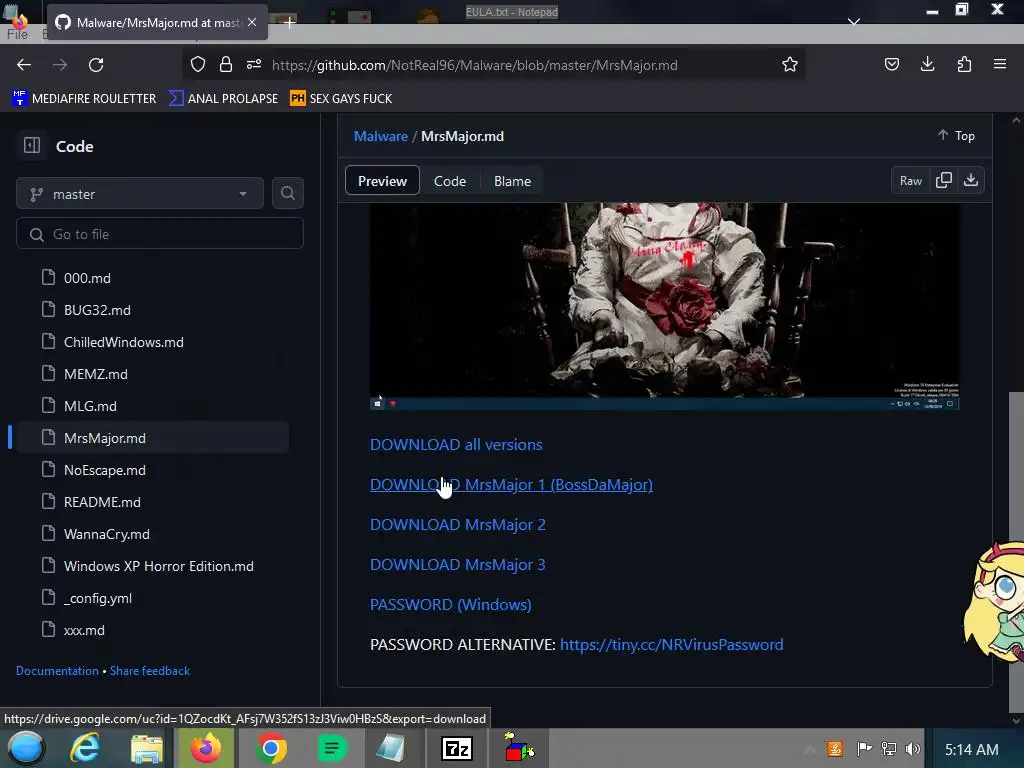Focus the Go to file search box
The image size is (1024, 768).
[160, 233]
